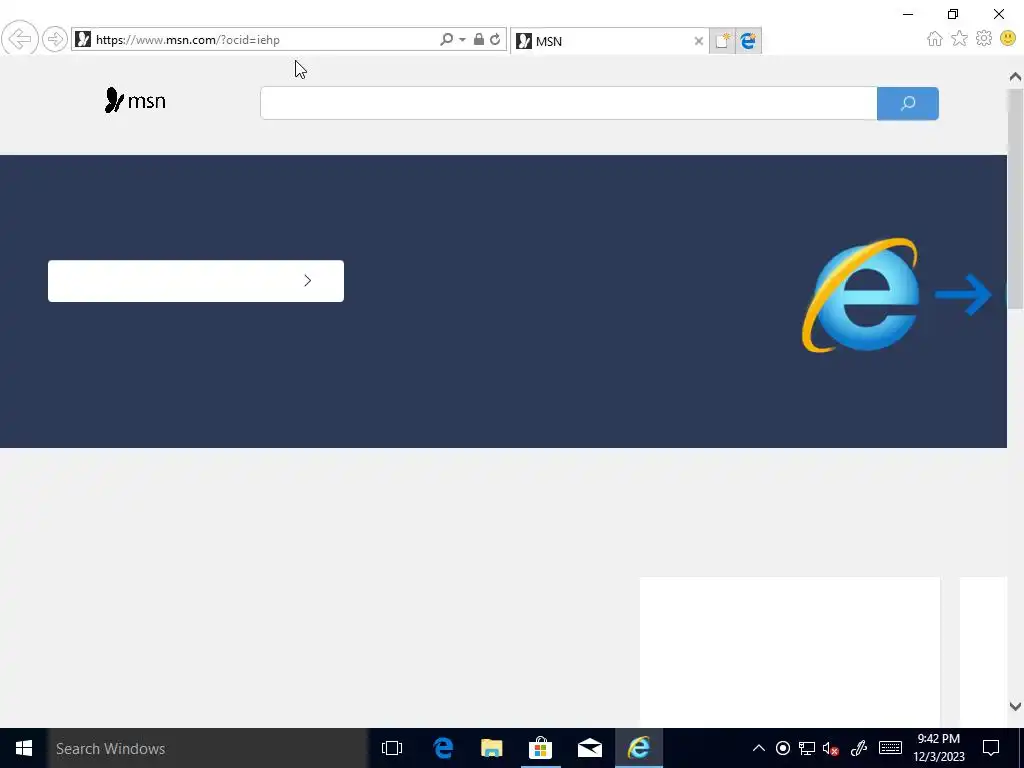Show hidden system tray icons
This screenshot has height=768, width=1024.
pos(759,748)
